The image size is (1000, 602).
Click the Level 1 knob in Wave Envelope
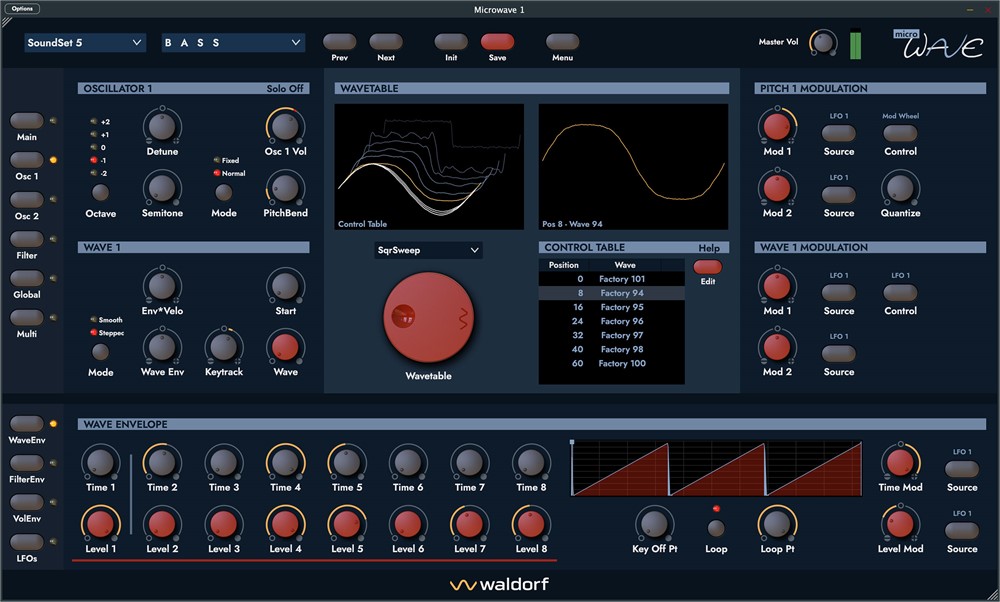100,523
